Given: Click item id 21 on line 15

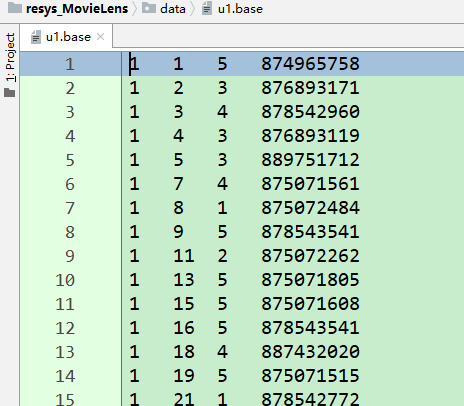Looking at the screenshot, I should [x=184, y=399].
